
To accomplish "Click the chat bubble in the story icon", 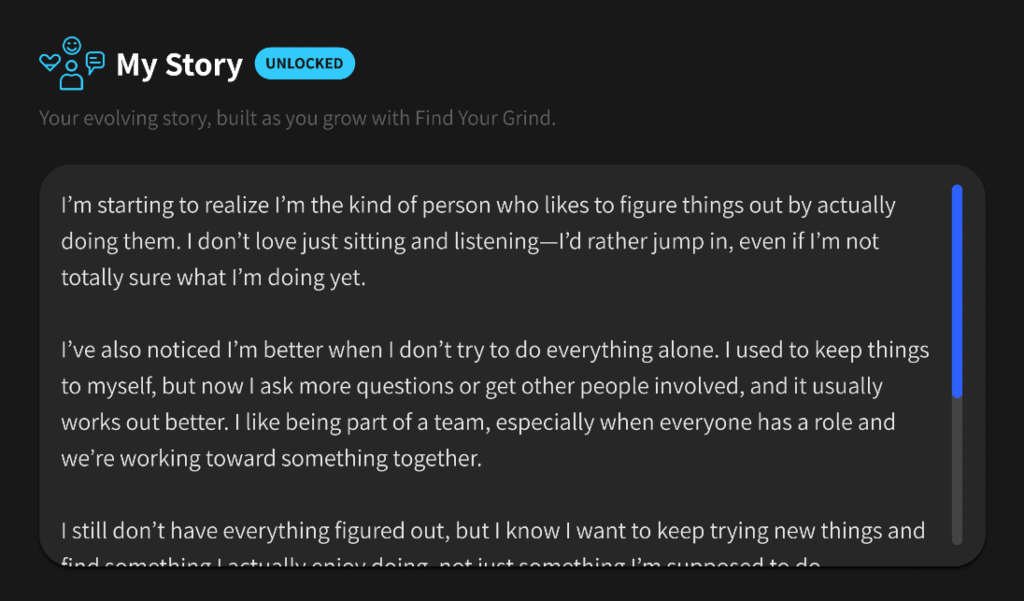I will [x=95, y=62].
